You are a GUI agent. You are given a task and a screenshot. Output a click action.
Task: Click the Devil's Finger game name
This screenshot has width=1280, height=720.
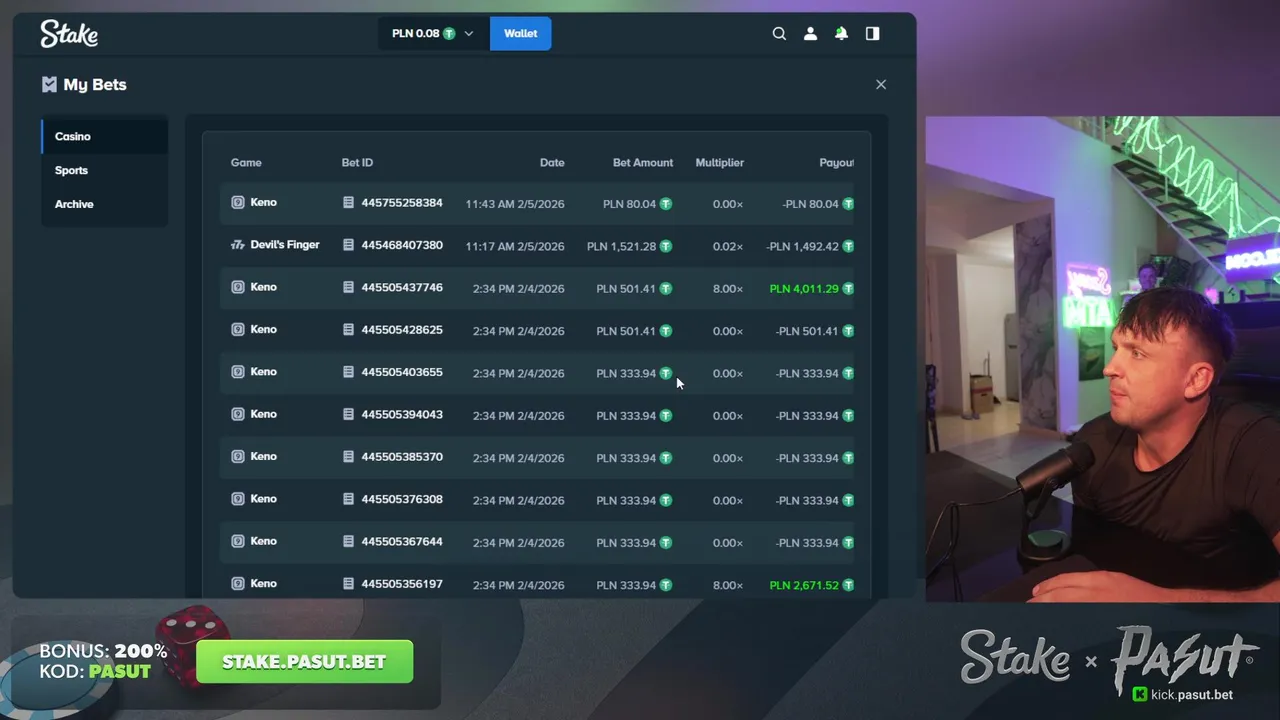point(285,245)
